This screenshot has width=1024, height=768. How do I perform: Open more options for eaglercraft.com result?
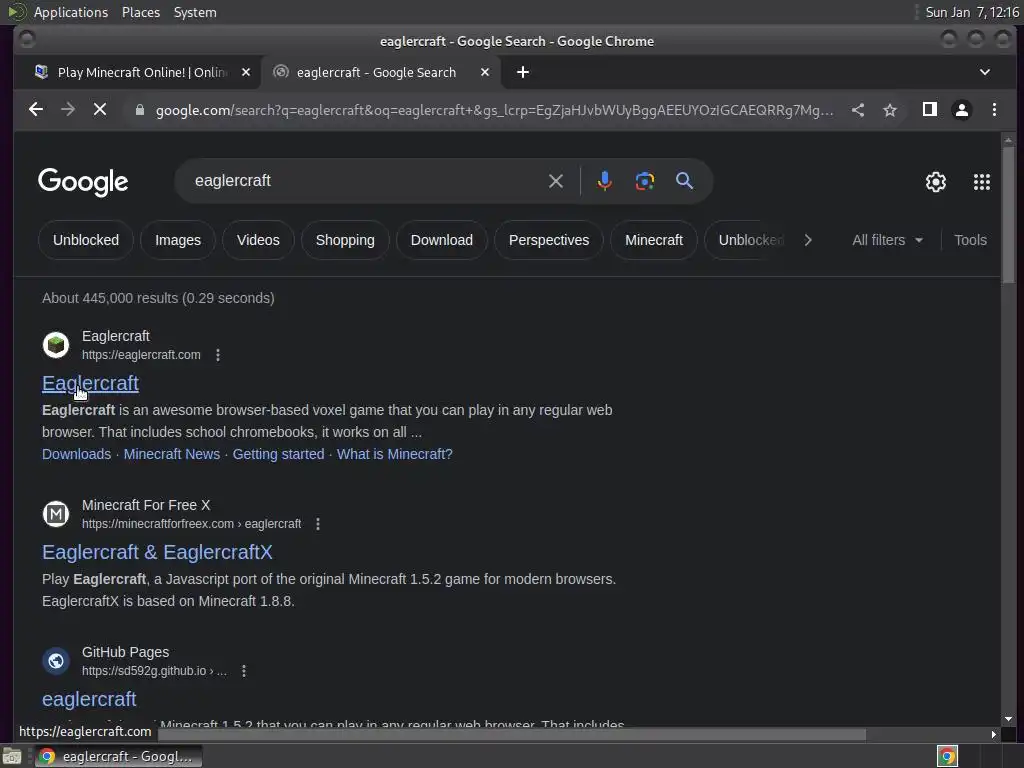(x=218, y=355)
